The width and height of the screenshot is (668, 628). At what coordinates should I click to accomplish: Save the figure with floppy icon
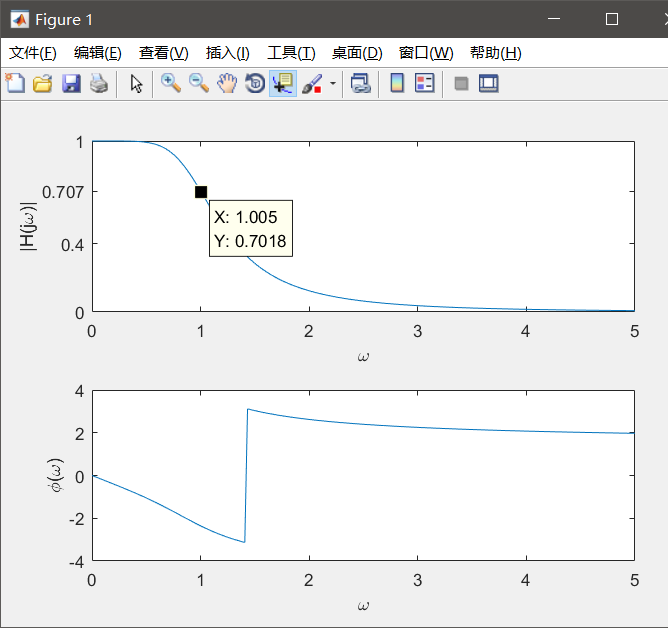[x=71, y=83]
